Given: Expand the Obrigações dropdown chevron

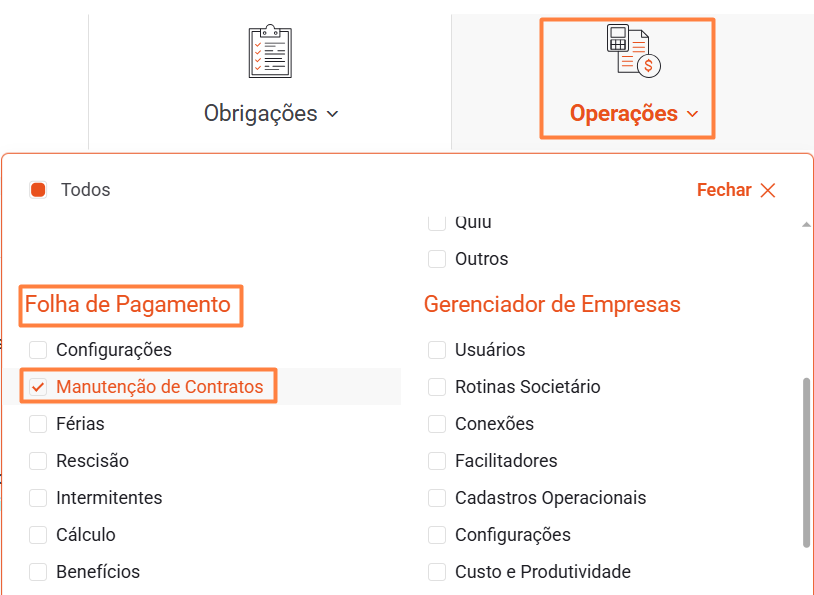Looking at the screenshot, I should click(x=333, y=114).
